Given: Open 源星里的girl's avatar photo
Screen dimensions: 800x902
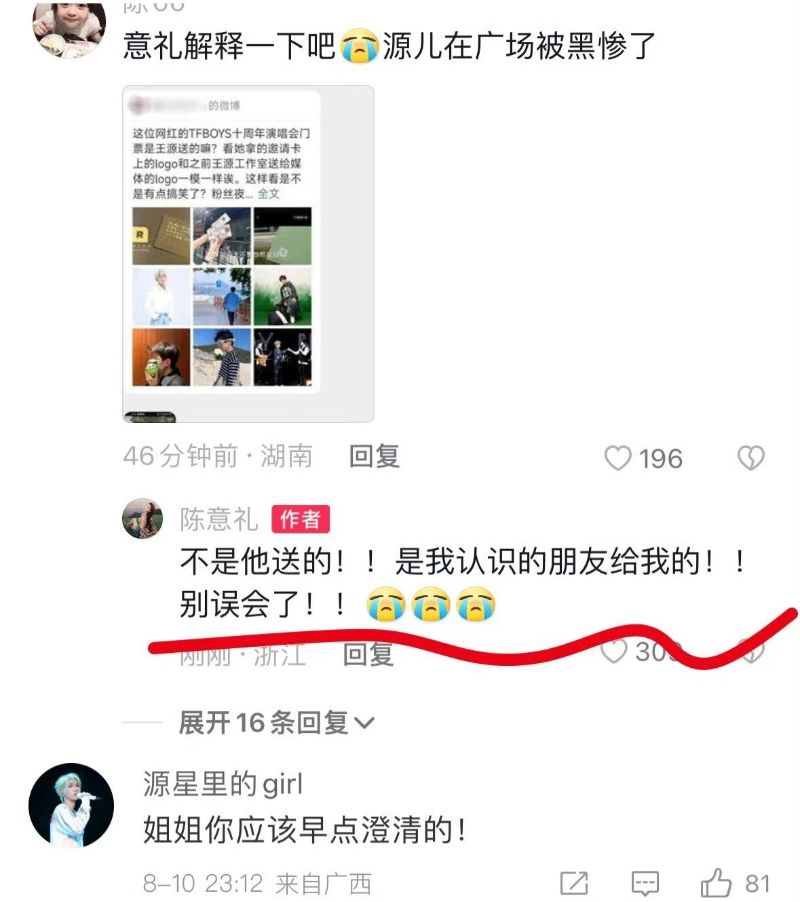Looking at the screenshot, I should (x=71, y=805).
